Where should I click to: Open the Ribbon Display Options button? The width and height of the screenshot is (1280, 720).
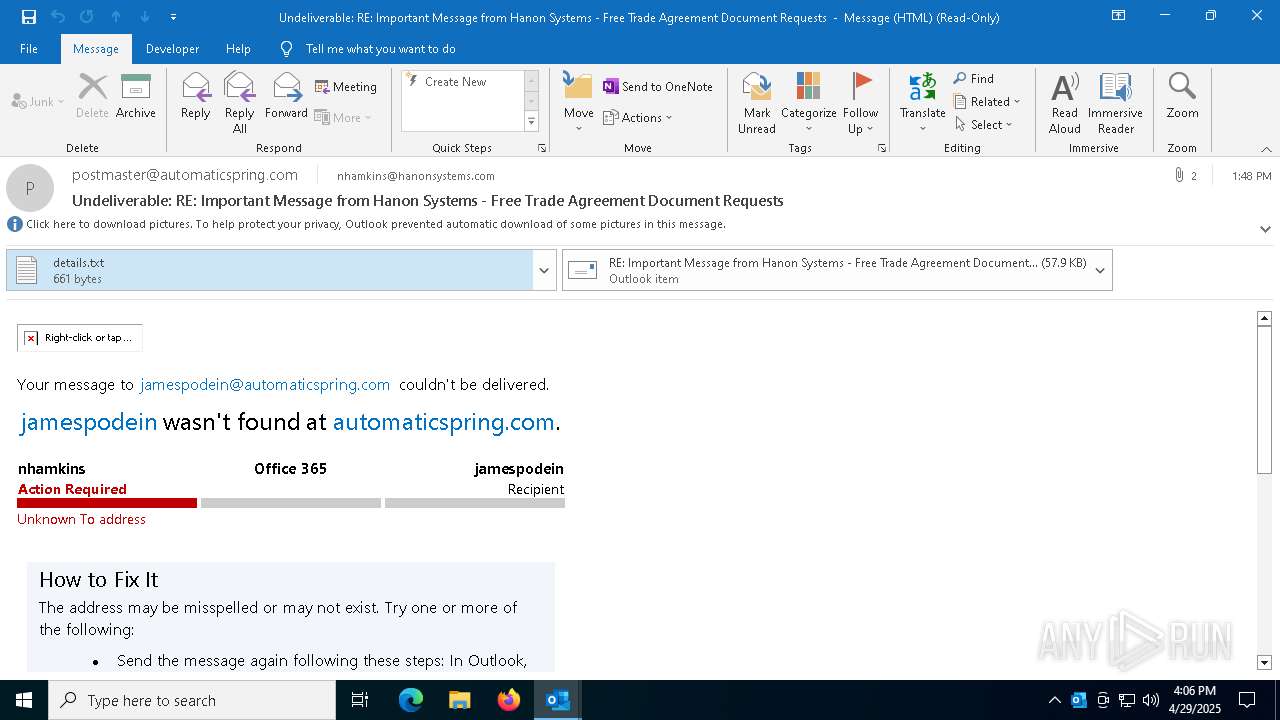click(1118, 16)
